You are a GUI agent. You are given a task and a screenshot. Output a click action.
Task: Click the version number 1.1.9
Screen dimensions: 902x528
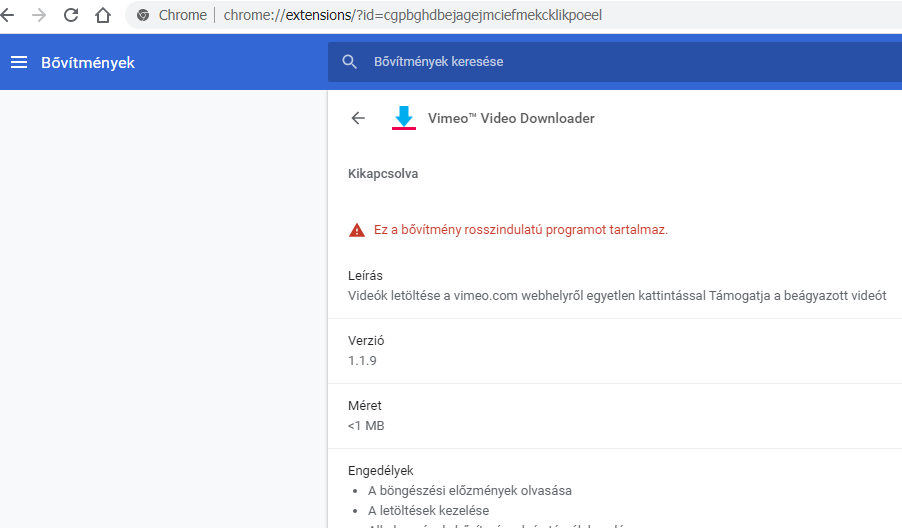362,361
